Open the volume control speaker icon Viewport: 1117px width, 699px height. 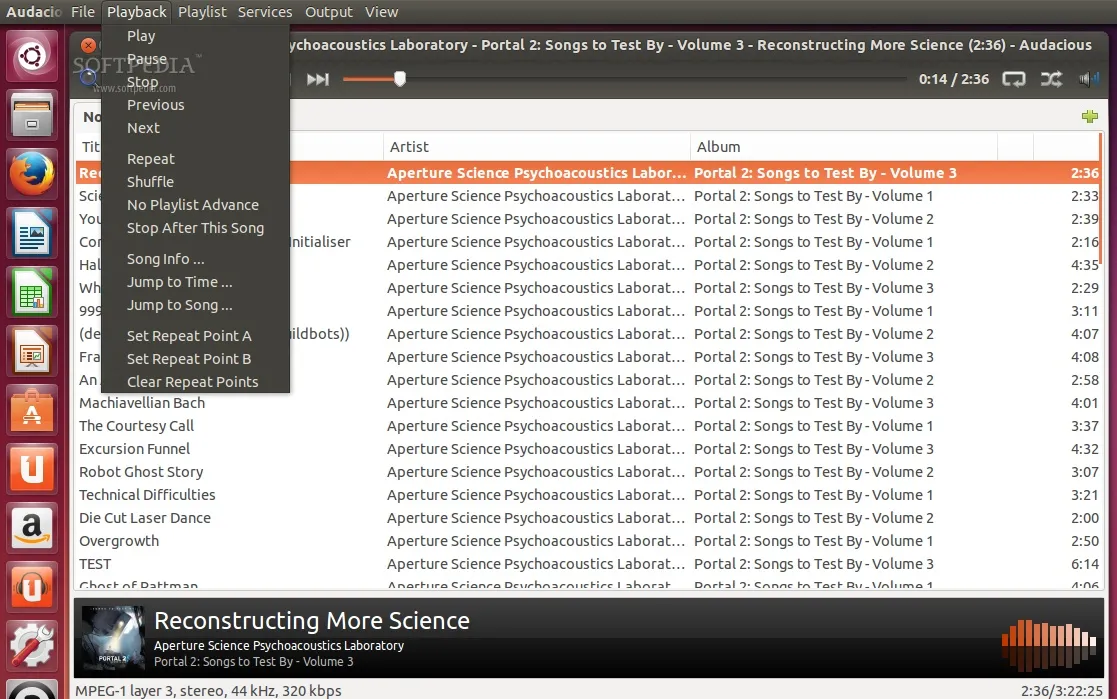pyautogui.click(x=1088, y=79)
